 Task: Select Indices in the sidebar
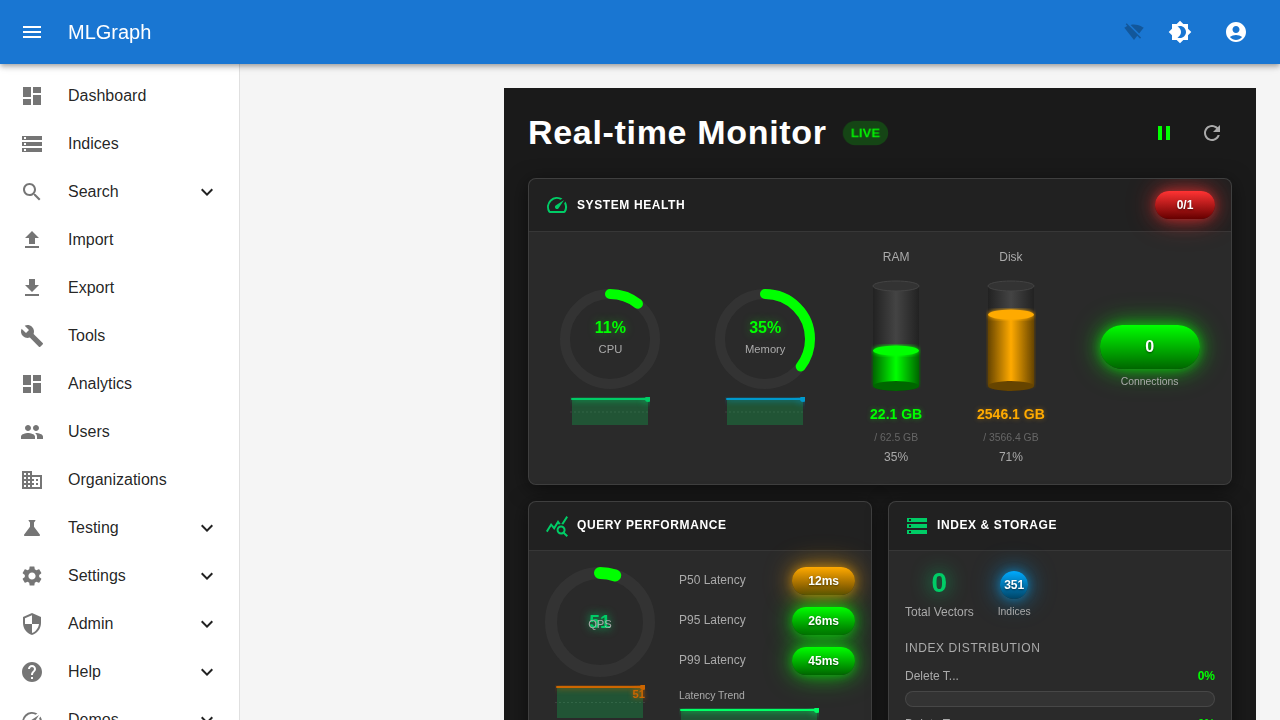tap(92, 143)
